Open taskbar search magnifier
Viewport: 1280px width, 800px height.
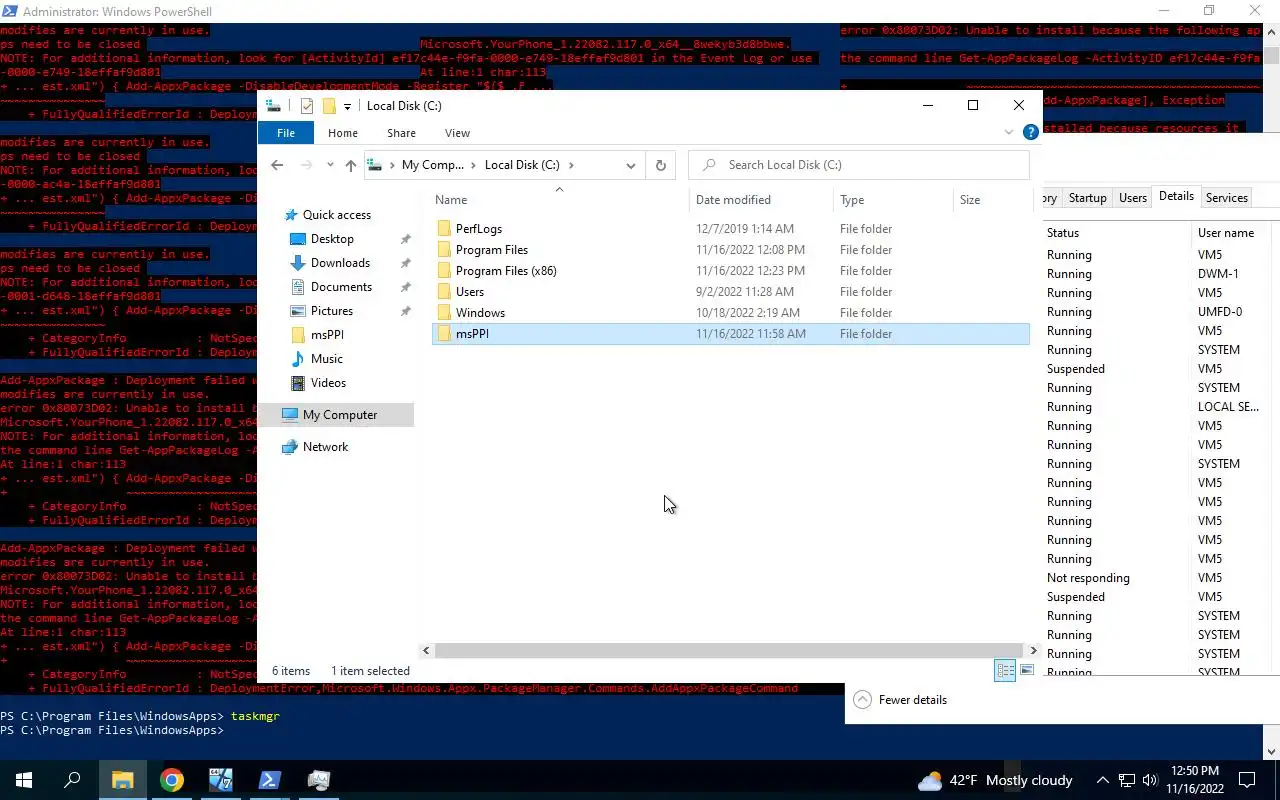[72, 780]
